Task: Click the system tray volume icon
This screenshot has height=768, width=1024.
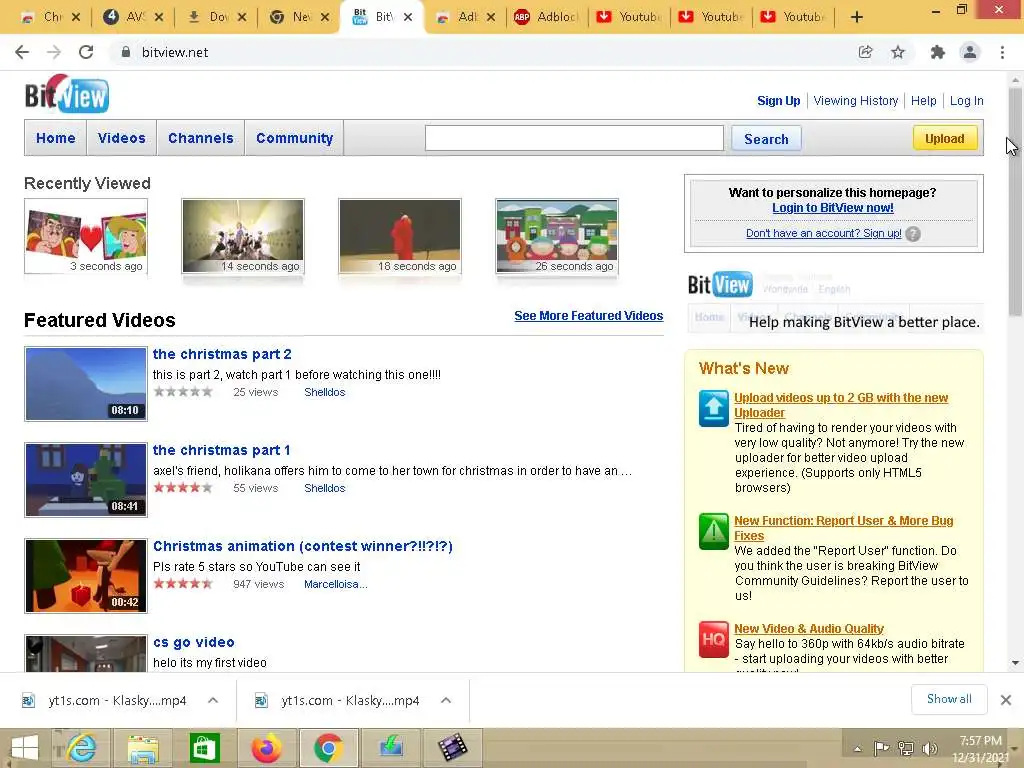Action: [930, 748]
